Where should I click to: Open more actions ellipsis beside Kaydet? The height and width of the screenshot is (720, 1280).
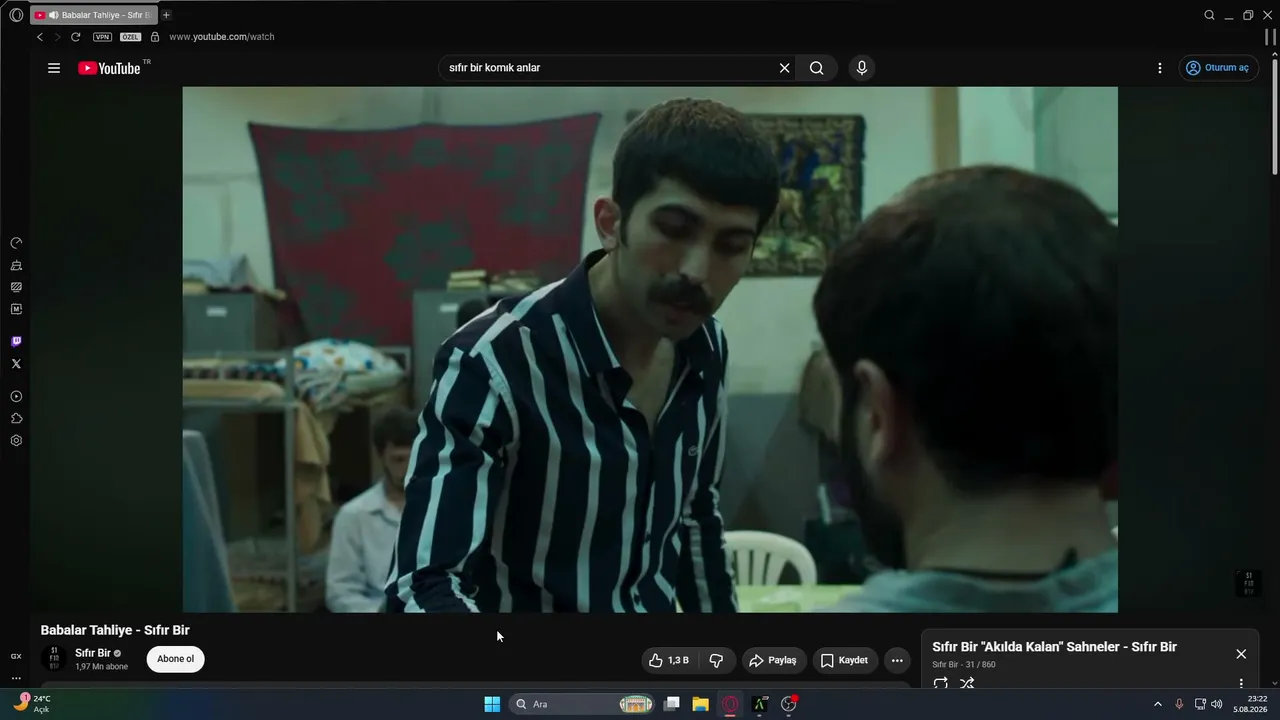pos(897,660)
